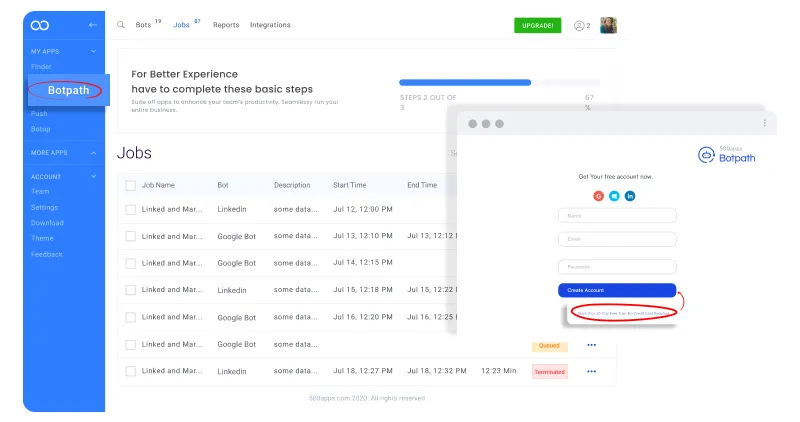The height and width of the screenshot is (422, 800).
Task: Expand the MORE APPS section chevron
Action: point(93,153)
